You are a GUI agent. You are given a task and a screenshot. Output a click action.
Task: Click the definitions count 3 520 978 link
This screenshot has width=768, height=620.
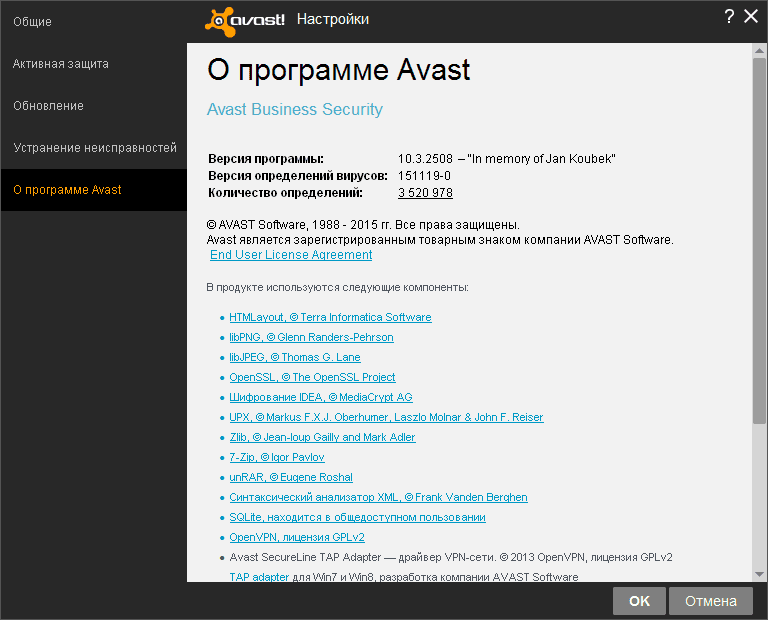point(425,192)
